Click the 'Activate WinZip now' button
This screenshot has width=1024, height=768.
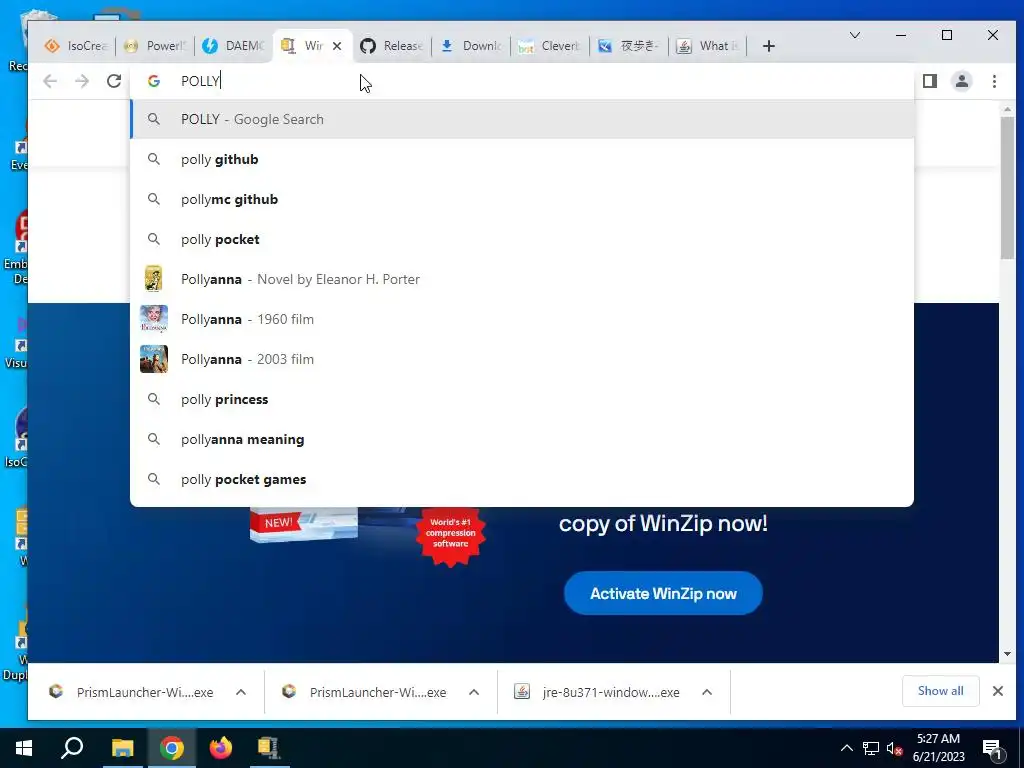point(663,593)
